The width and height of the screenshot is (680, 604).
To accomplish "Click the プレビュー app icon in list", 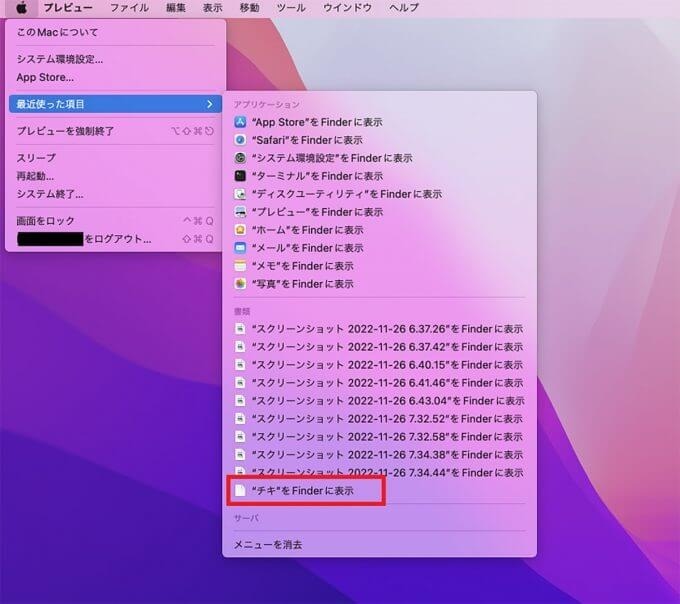I will click(240, 212).
